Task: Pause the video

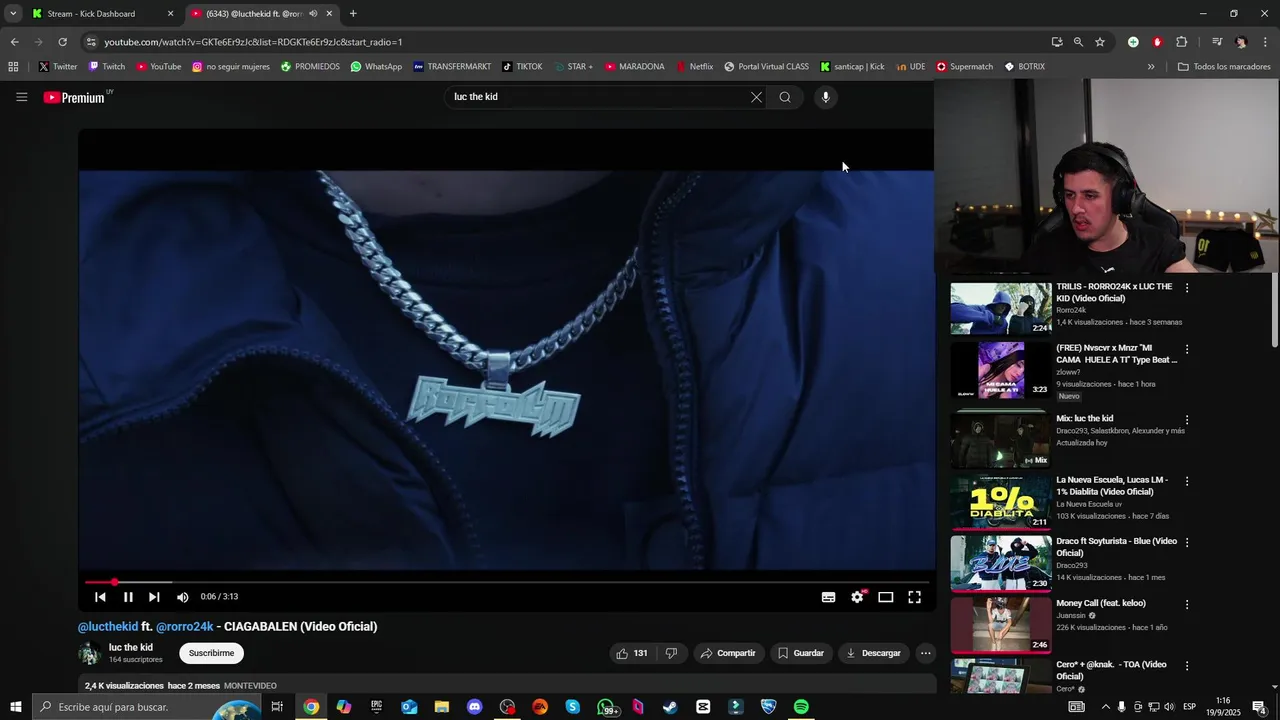Action: 128,597
